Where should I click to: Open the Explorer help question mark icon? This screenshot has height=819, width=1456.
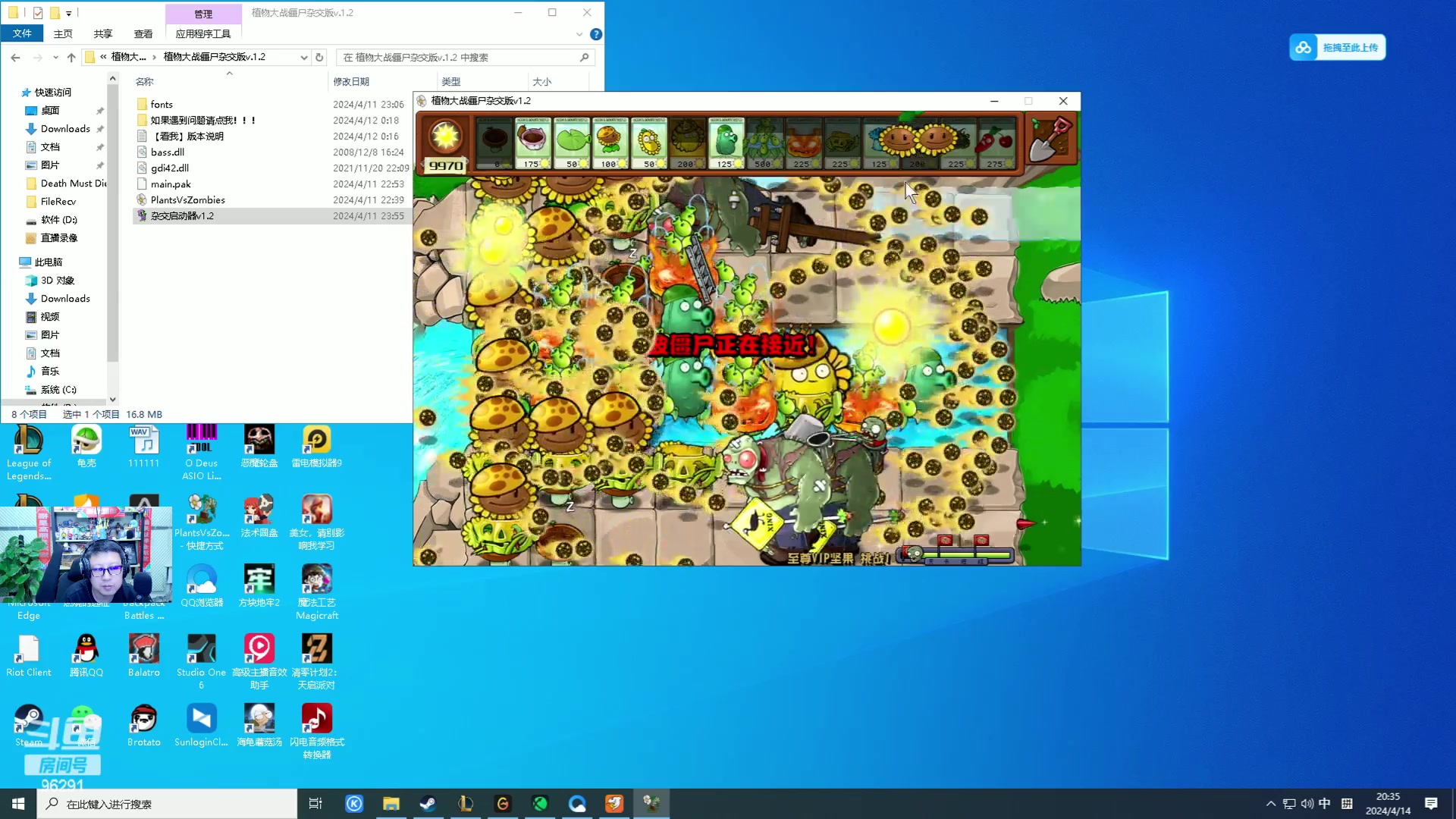pos(596,34)
